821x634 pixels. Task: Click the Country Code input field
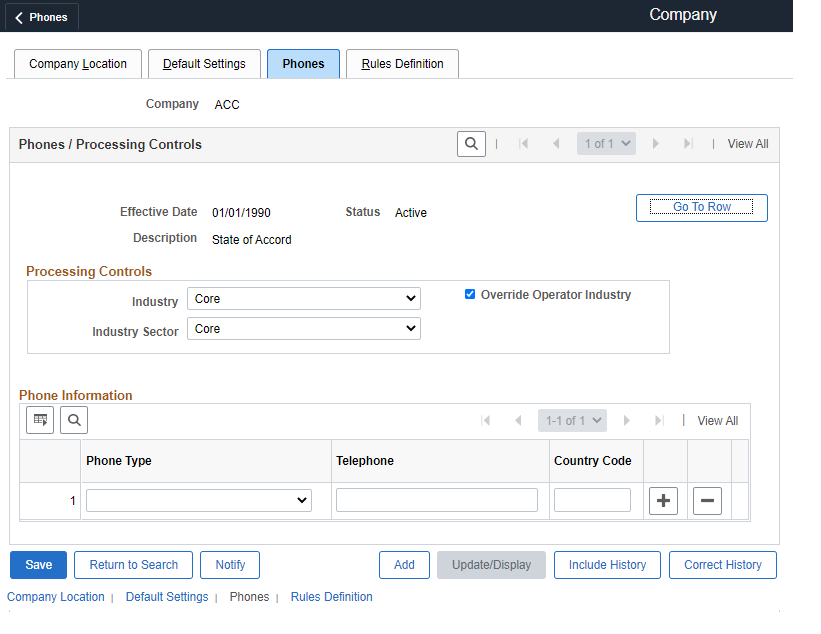(592, 500)
